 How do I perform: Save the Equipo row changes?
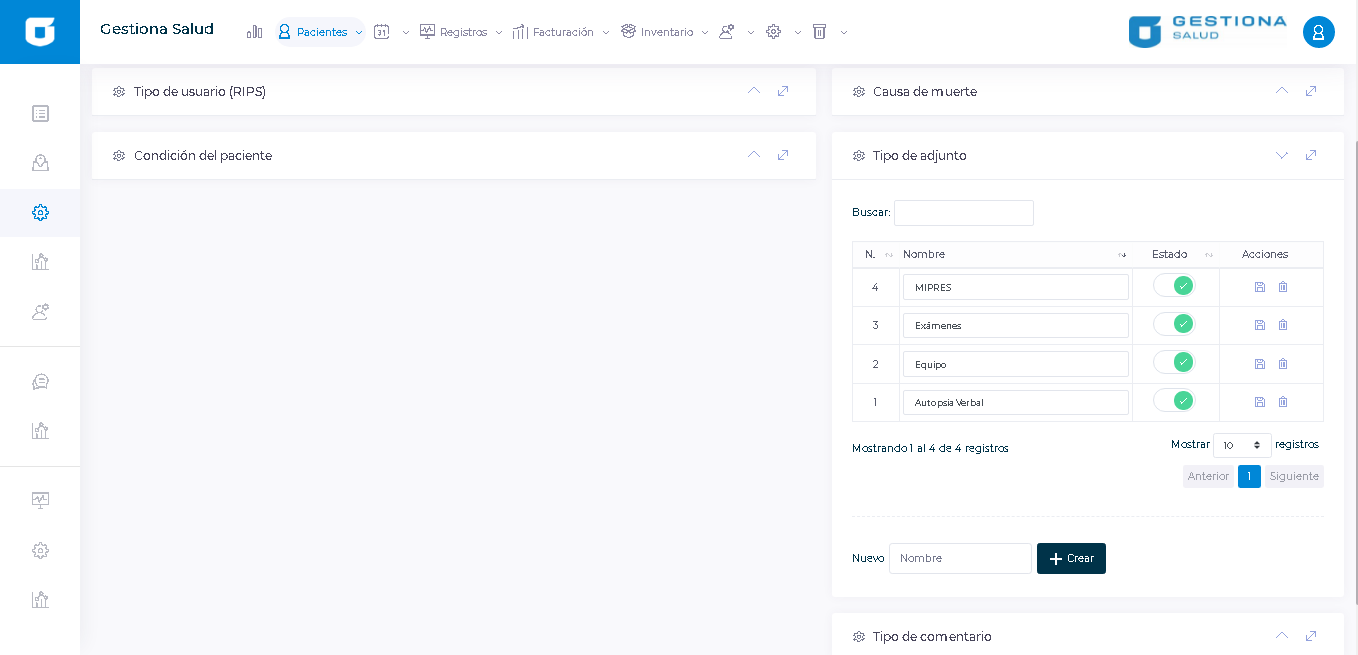pos(1259,364)
